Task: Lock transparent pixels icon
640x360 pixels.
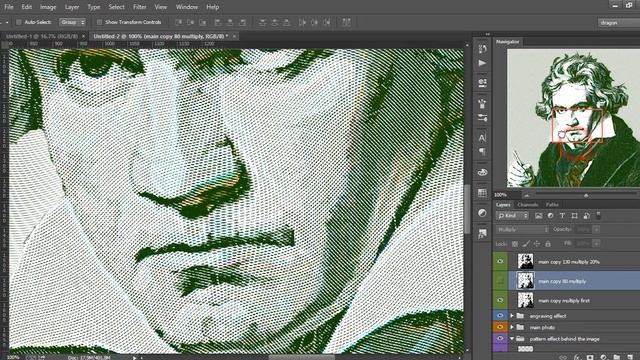Action: coord(515,244)
